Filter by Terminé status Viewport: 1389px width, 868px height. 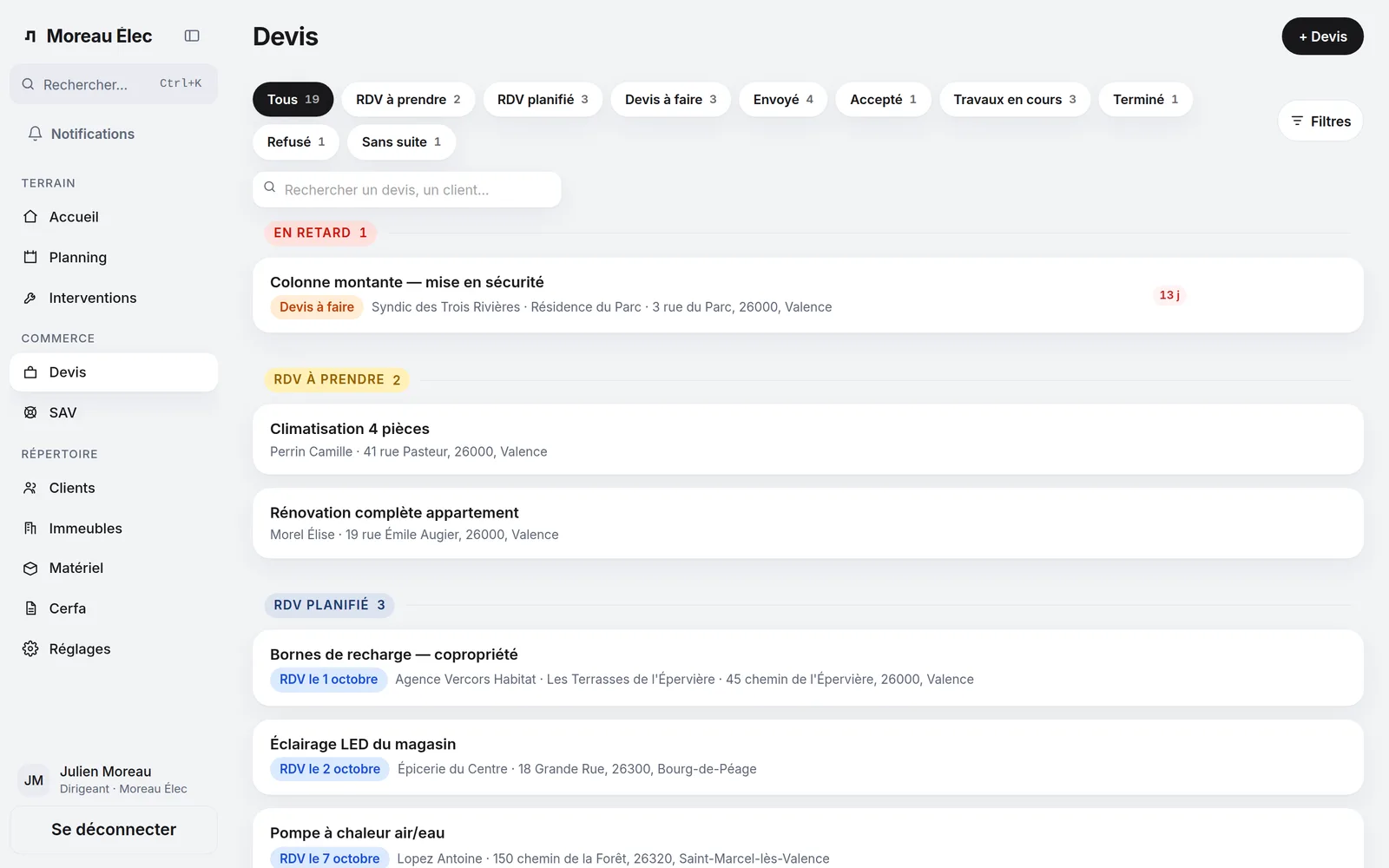click(1146, 99)
